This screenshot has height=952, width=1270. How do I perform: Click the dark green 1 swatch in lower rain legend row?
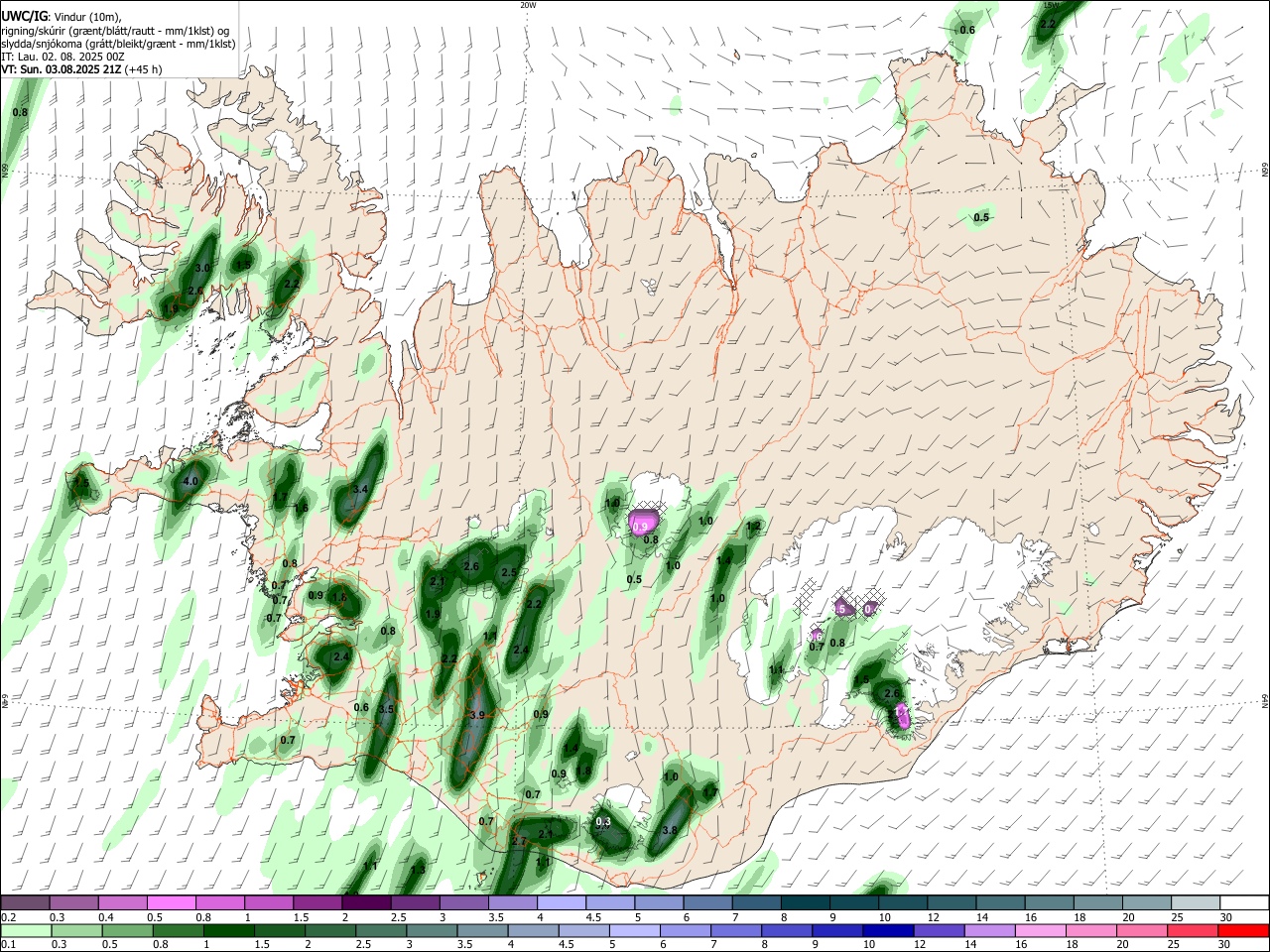point(230,930)
